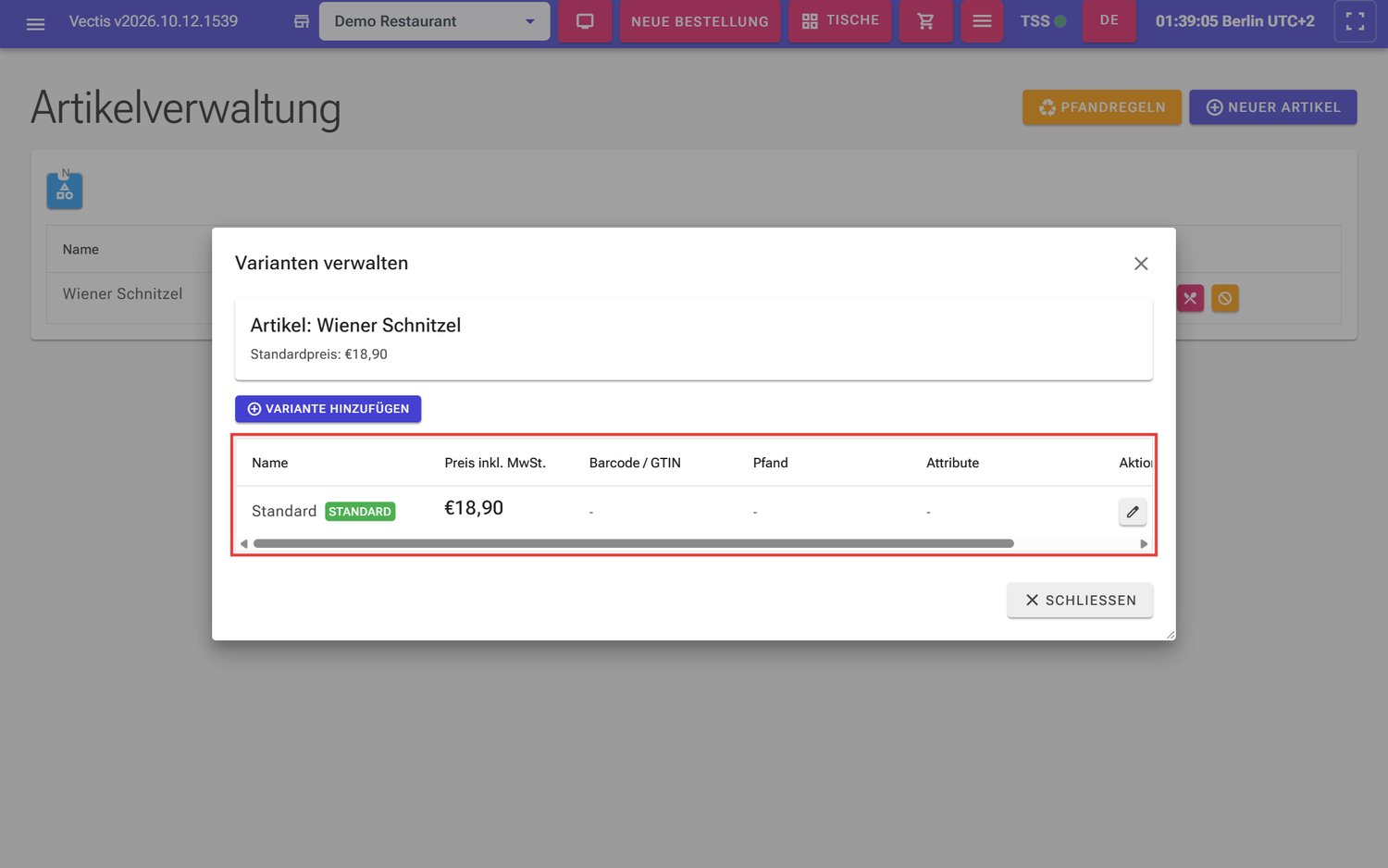This screenshot has width=1388, height=868.
Task: Close the Varianten verwalten dialog
Action: (1141, 264)
